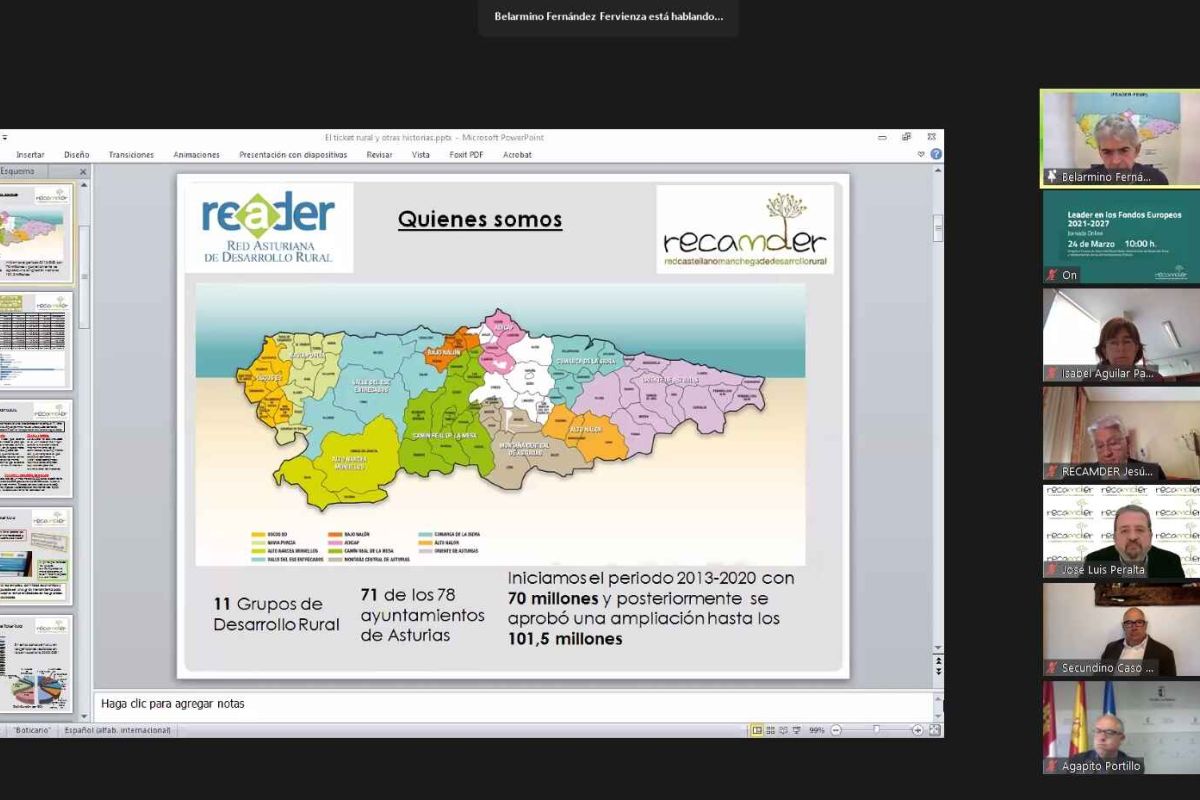1200x800 pixels.
Task: Open the Transiciones ribbon tab
Action: point(131,155)
